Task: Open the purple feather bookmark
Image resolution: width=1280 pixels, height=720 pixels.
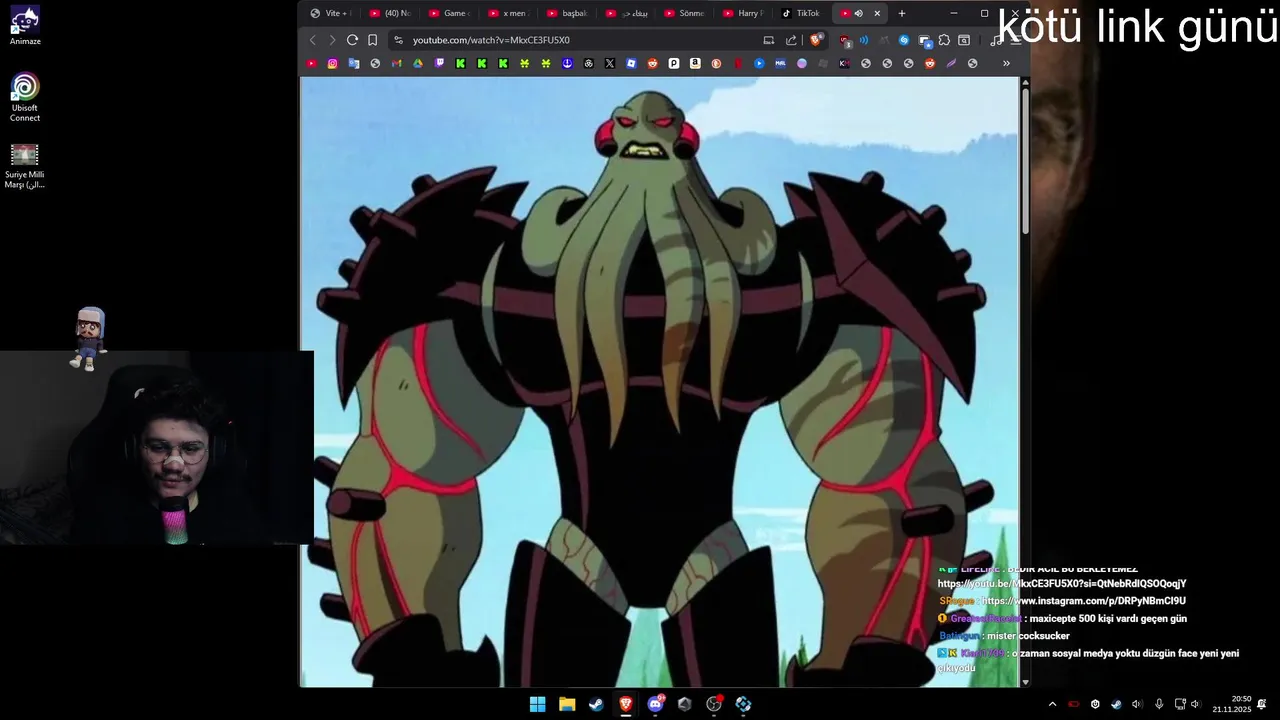Action: click(951, 63)
